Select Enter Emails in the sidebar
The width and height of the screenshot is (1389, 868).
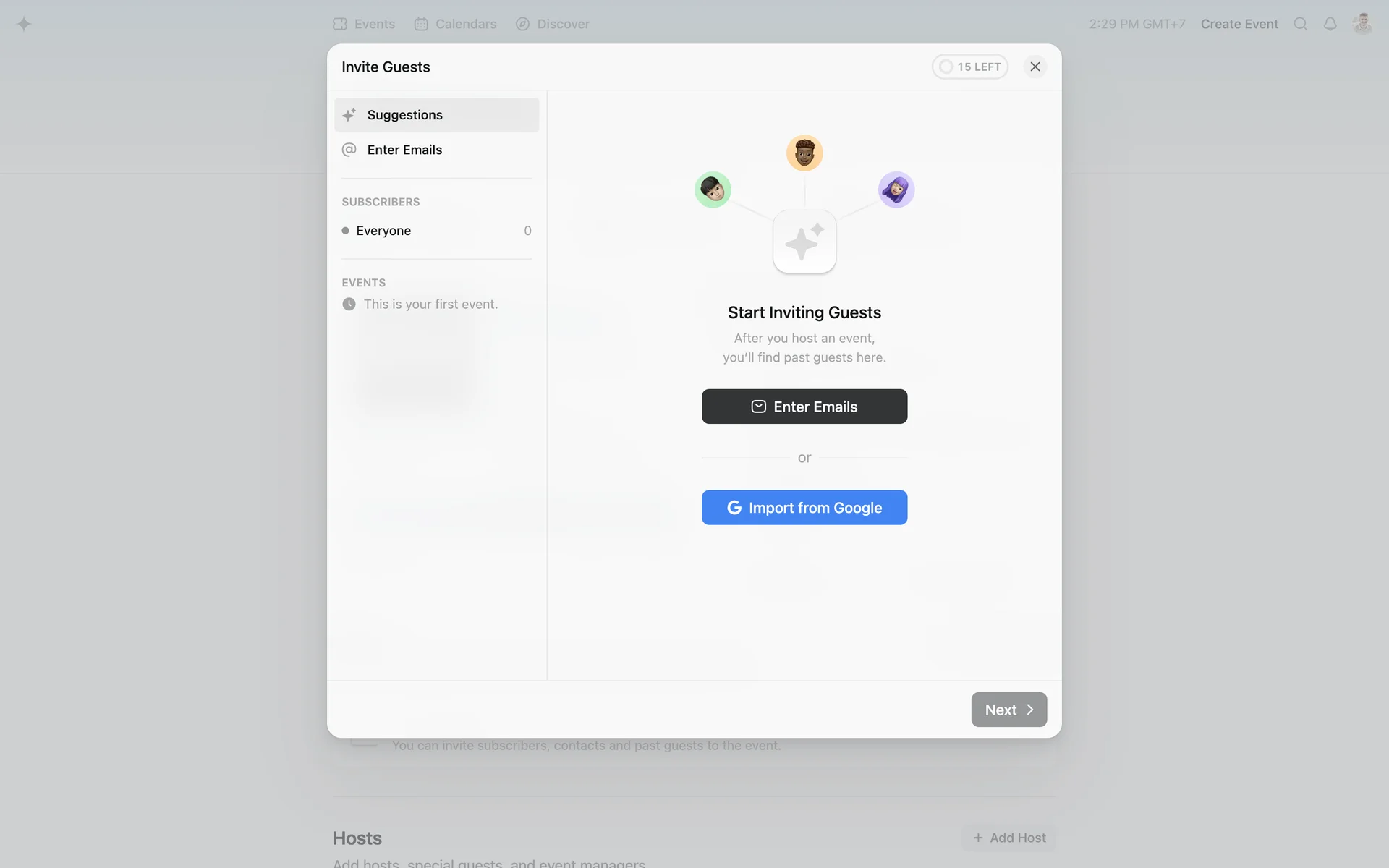click(x=436, y=150)
